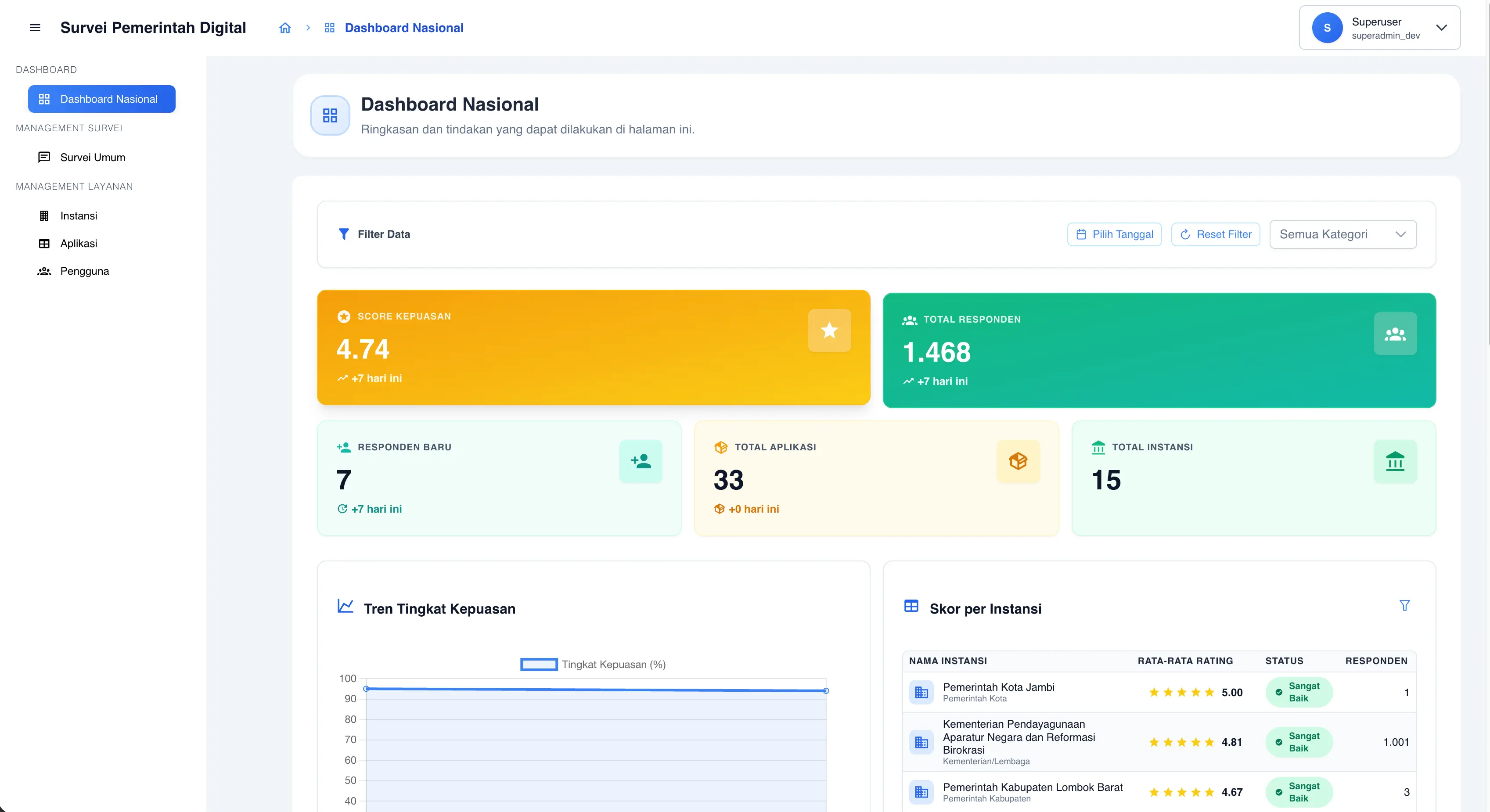This screenshot has height=812, width=1490.
Task: Click the filter funnel in Skor per Instansi
Action: pos(1404,605)
